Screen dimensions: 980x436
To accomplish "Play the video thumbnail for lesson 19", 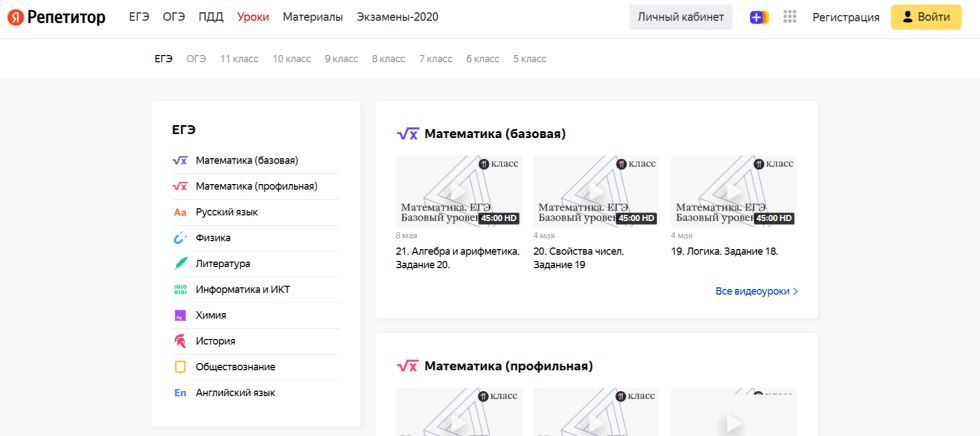I will tap(734, 191).
